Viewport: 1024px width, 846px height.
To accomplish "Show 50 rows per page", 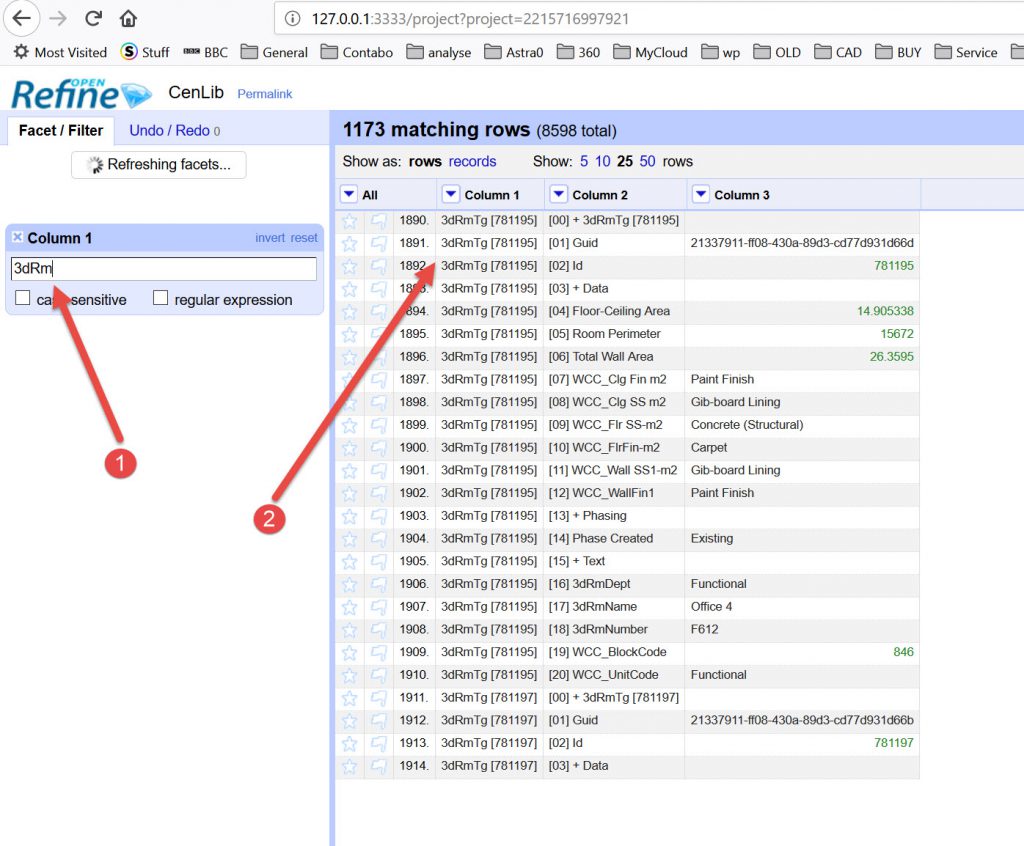I will [x=647, y=161].
